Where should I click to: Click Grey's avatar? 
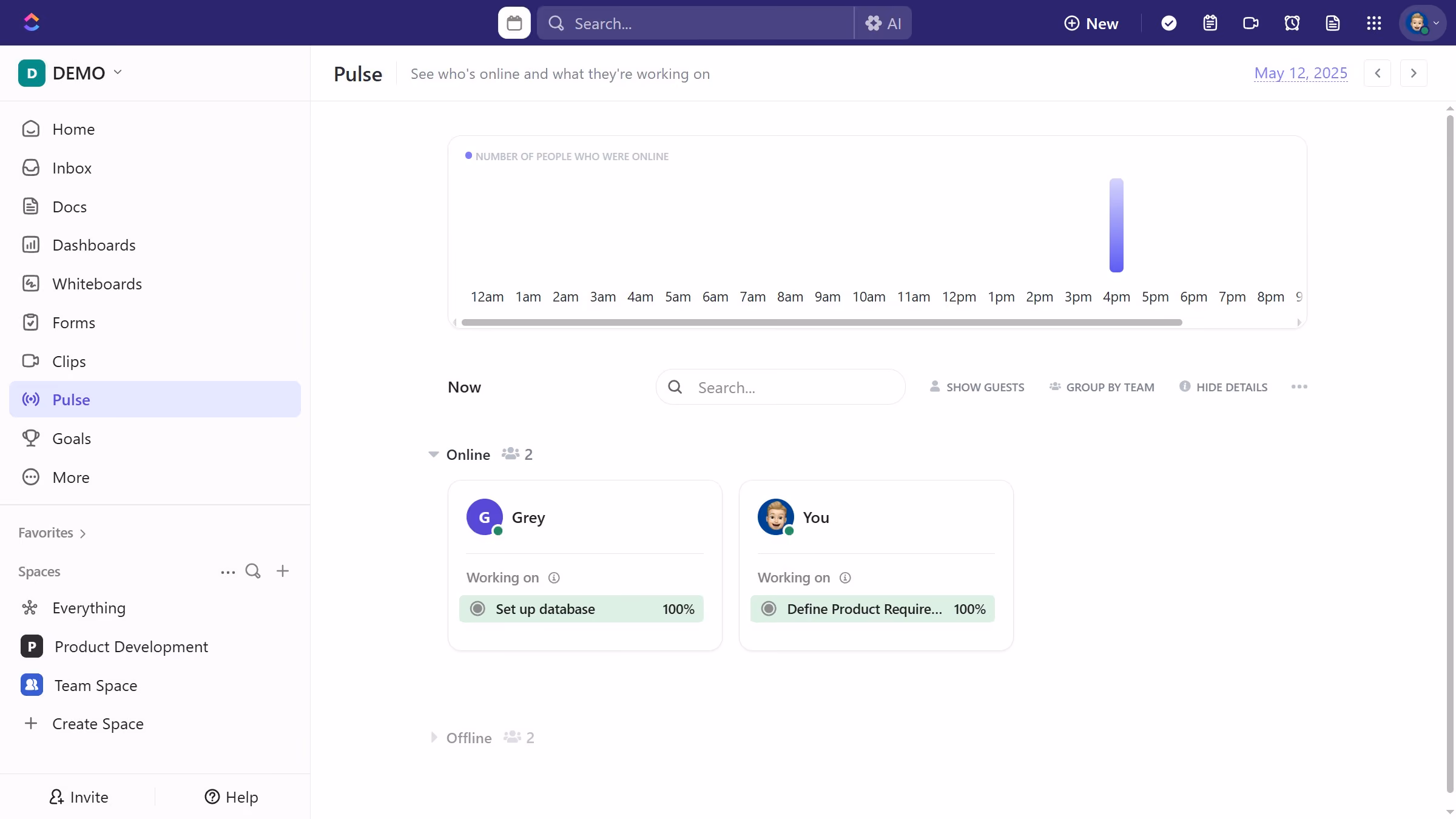coord(484,517)
